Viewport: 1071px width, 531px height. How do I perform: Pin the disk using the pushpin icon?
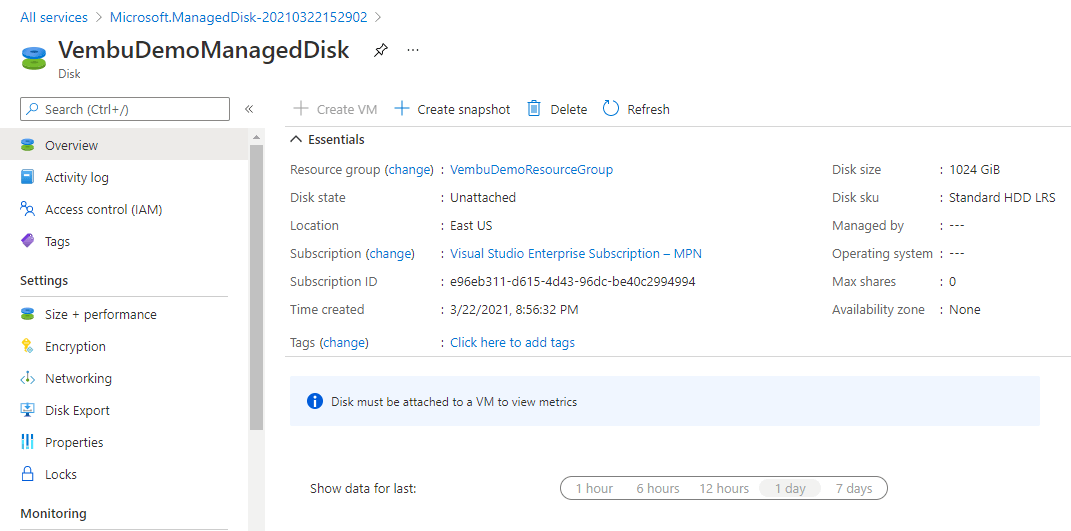tap(380, 50)
